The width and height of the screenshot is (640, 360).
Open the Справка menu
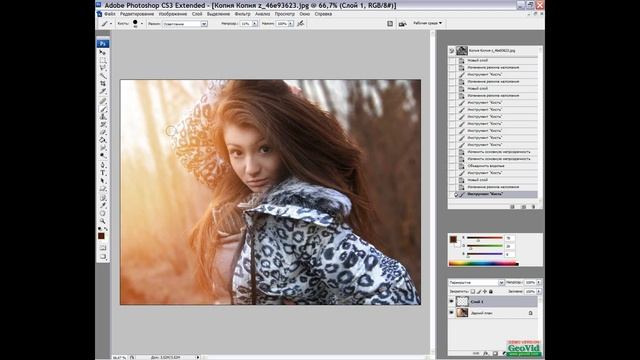[x=323, y=14]
